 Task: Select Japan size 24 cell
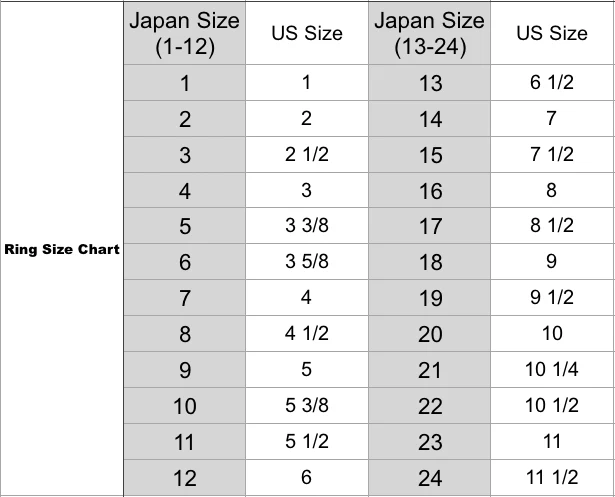click(430, 477)
